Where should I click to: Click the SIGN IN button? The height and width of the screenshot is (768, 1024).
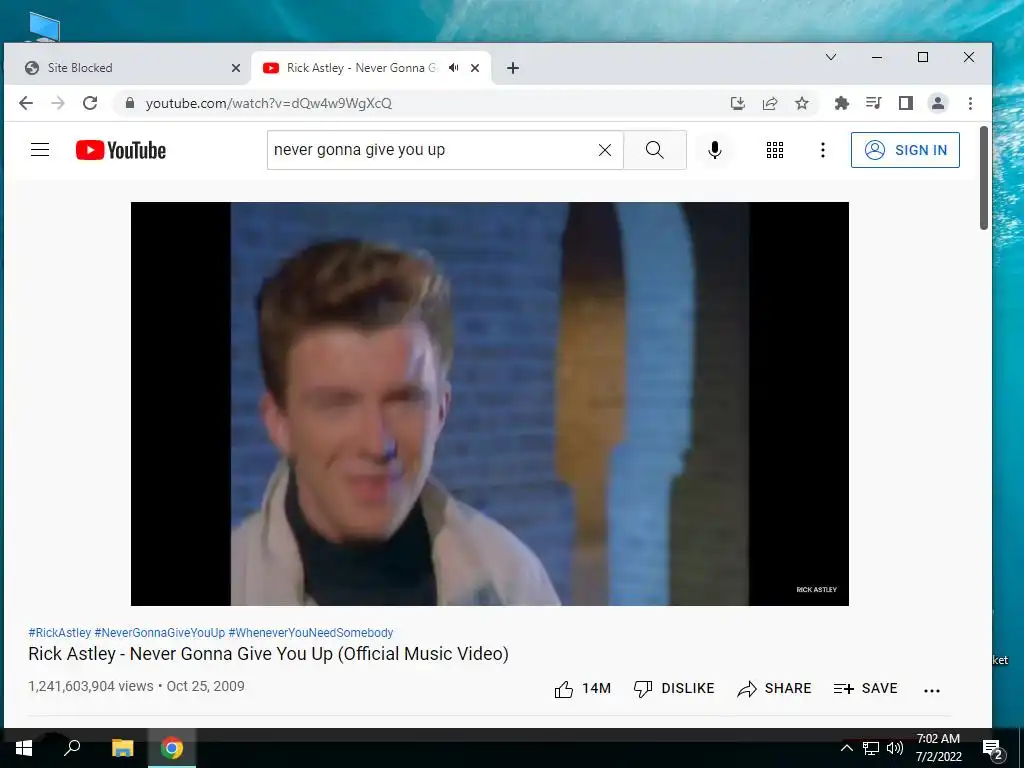pos(905,150)
